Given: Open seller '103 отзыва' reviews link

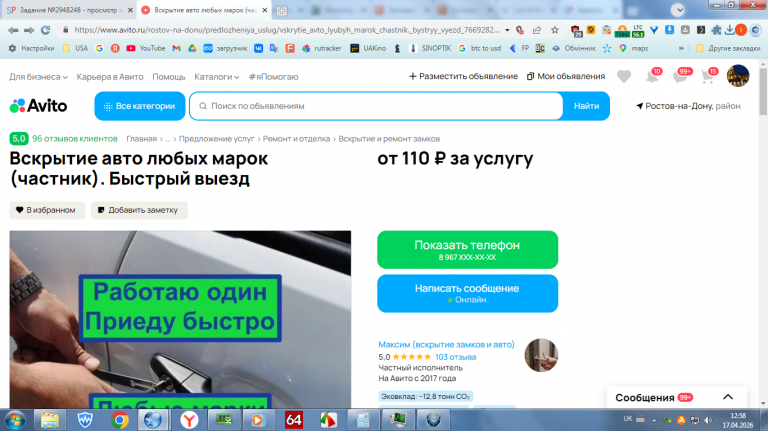Looking at the screenshot, I should tap(456, 357).
